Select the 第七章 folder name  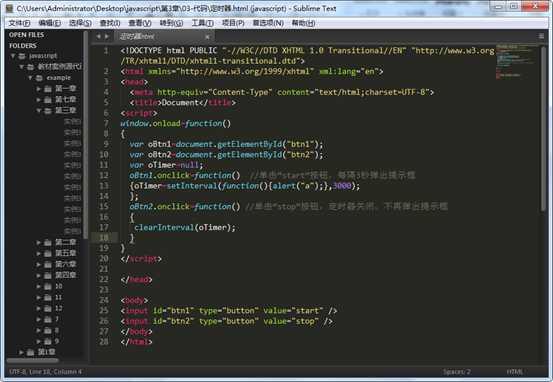pyautogui.click(x=66, y=99)
